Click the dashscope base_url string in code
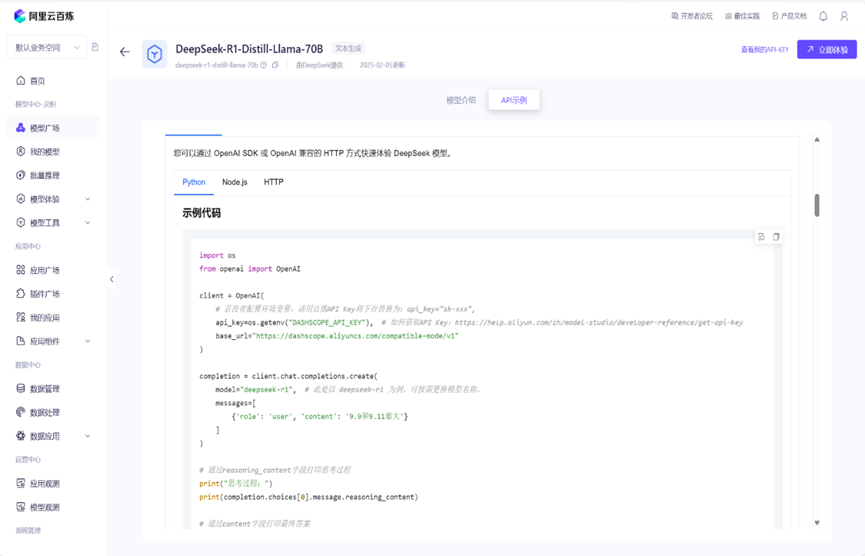 (x=355, y=336)
